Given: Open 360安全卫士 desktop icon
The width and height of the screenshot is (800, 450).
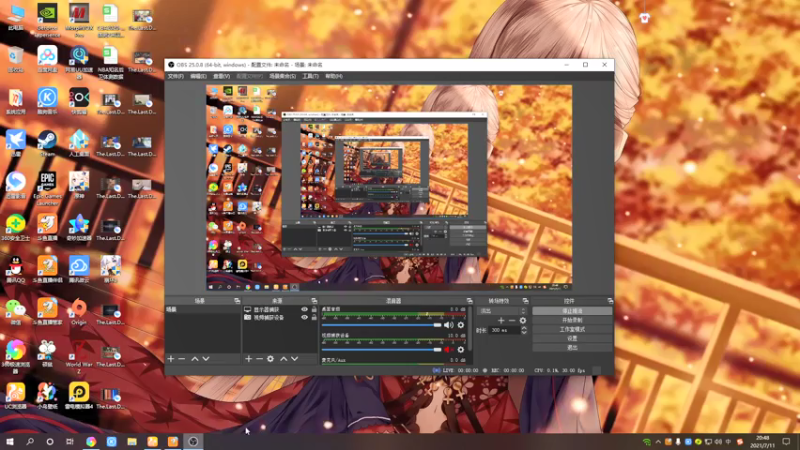Looking at the screenshot, I should click(x=16, y=228).
